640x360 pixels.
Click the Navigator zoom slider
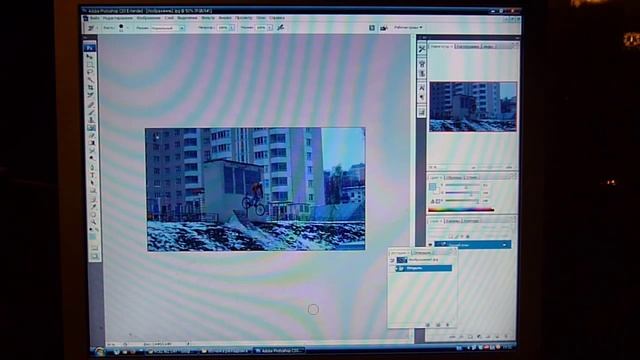click(x=490, y=167)
